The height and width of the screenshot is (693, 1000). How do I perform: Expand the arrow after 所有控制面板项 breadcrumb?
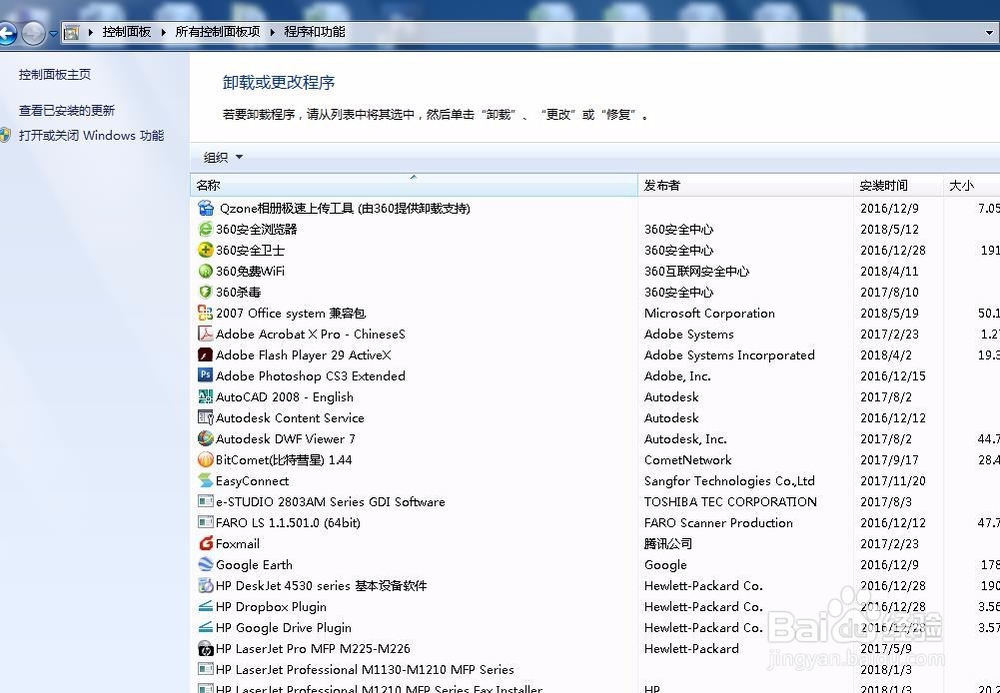point(272,32)
